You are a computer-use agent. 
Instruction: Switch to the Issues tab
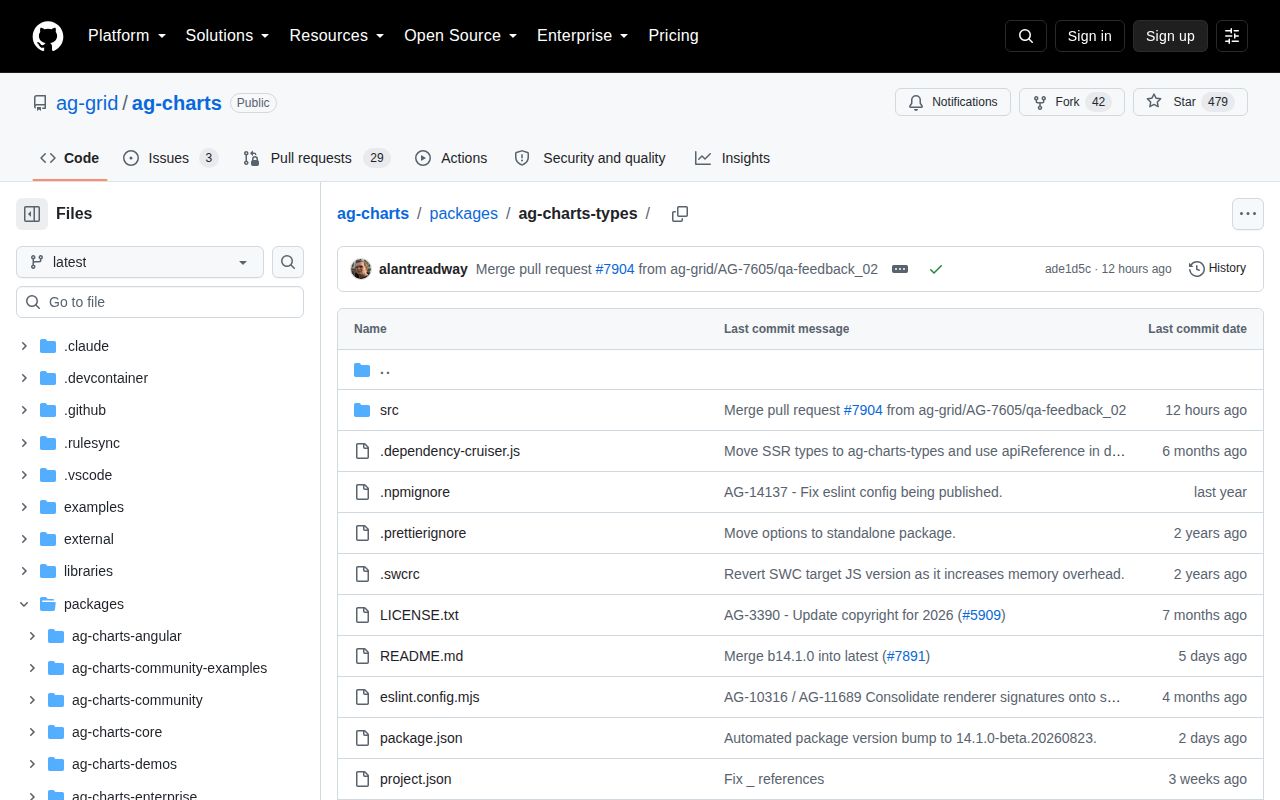170,158
